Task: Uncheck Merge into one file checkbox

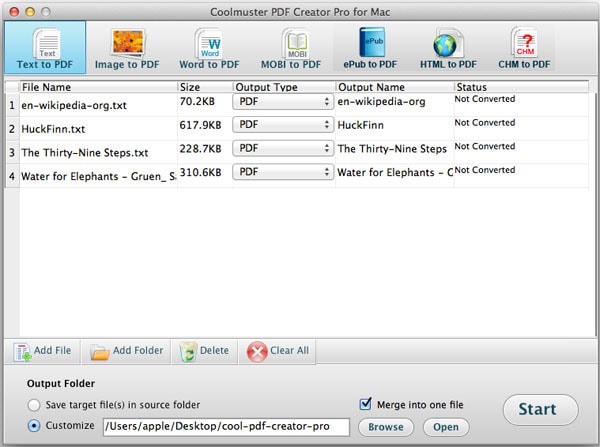Action: click(x=365, y=404)
